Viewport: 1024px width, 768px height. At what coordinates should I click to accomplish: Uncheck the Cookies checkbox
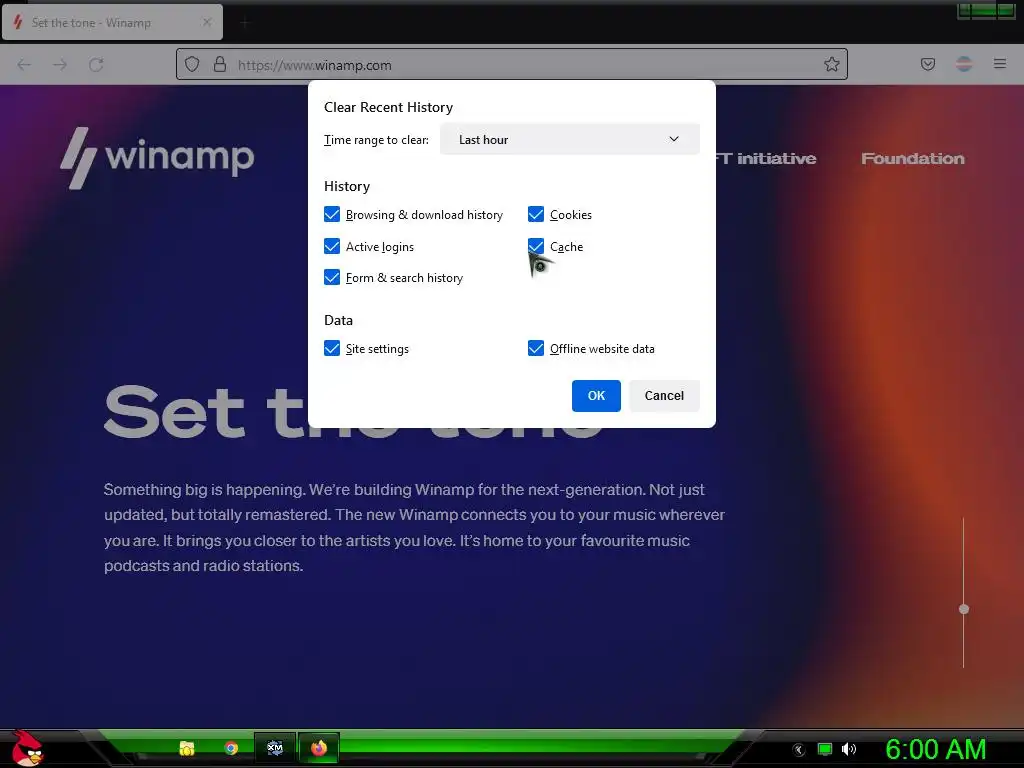[536, 214]
